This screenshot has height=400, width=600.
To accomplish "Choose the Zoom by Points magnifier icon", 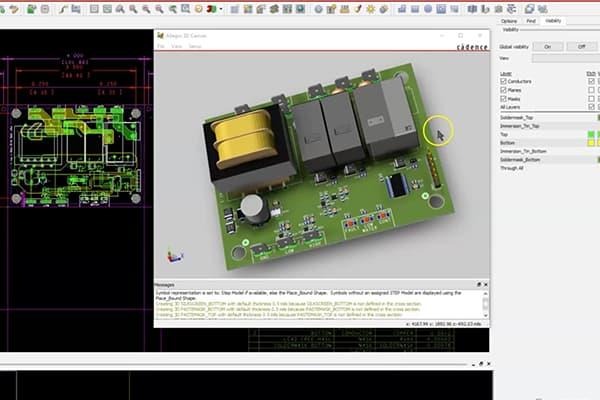I will point(120,9).
